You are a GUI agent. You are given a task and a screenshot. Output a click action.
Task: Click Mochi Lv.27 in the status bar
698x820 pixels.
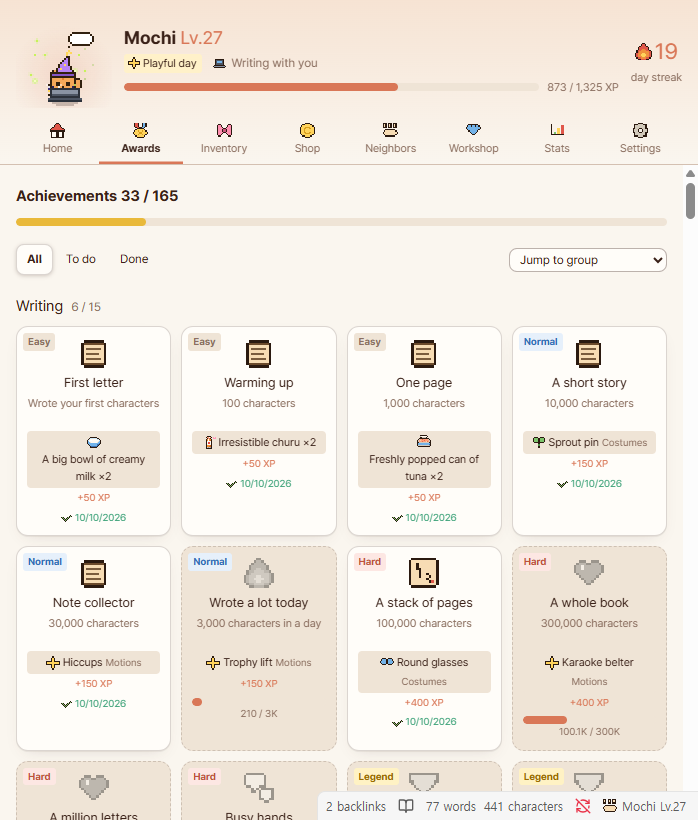[645, 806]
